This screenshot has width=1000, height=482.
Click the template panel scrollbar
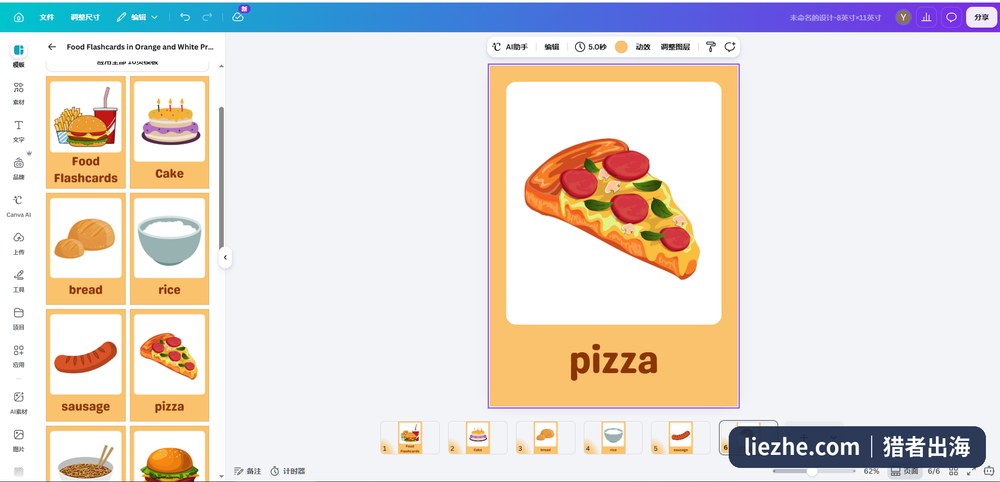[221, 177]
